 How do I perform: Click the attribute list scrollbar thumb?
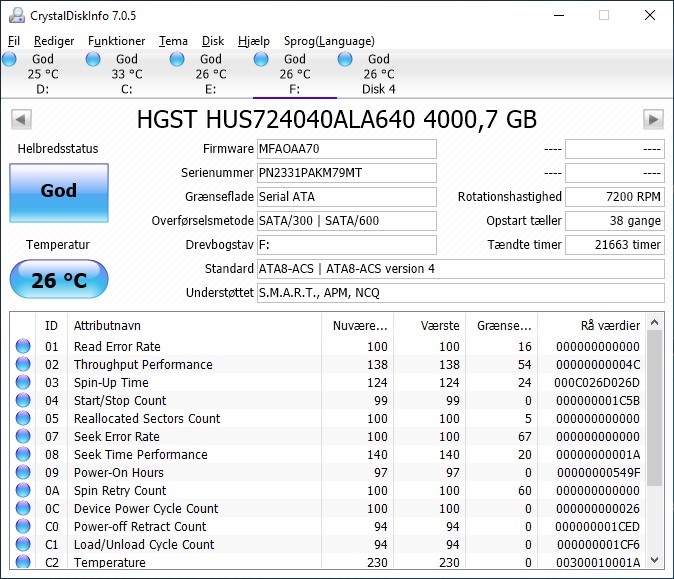tap(655, 408)
